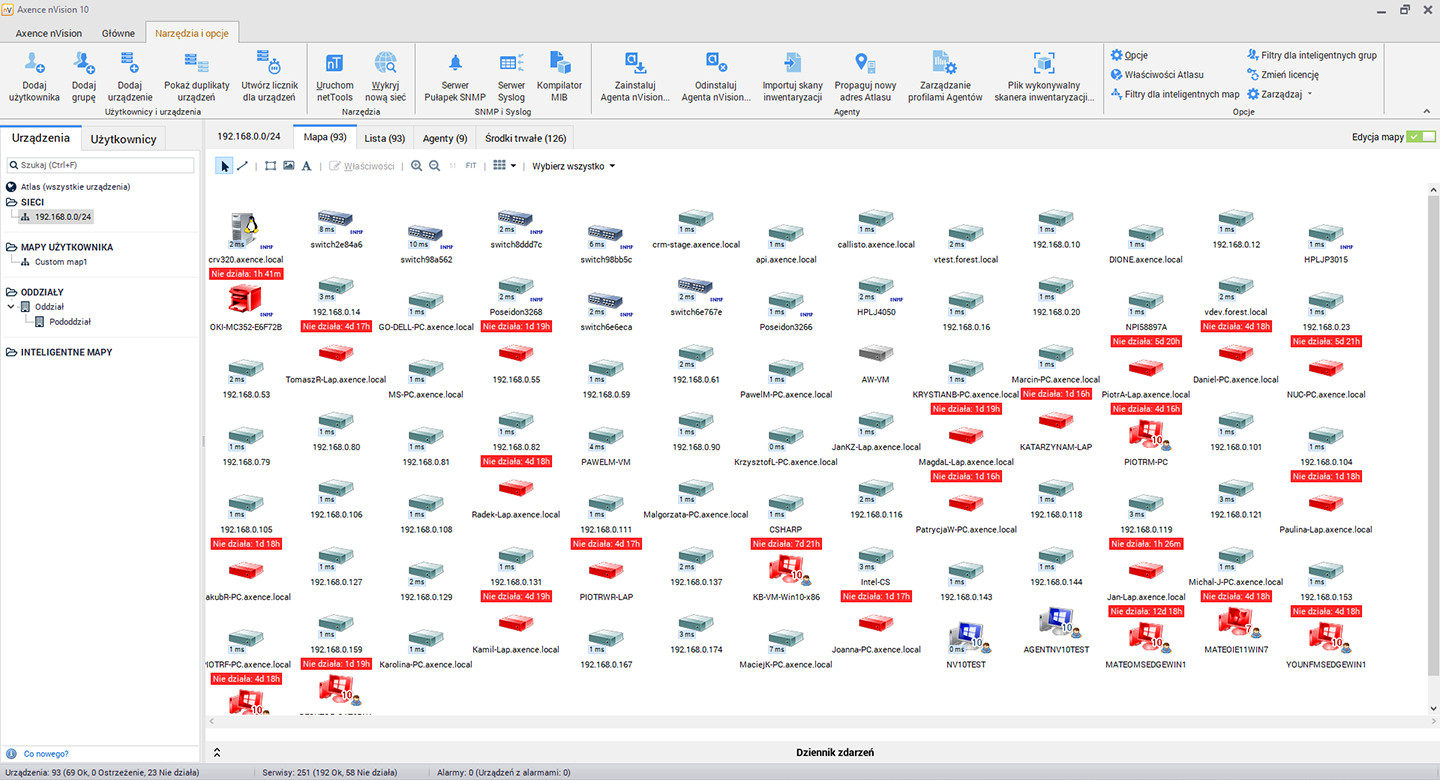The height and width of the screenshot is (780, 1440).
Task: Collapse the Oddział tree node
Action: 11,307
